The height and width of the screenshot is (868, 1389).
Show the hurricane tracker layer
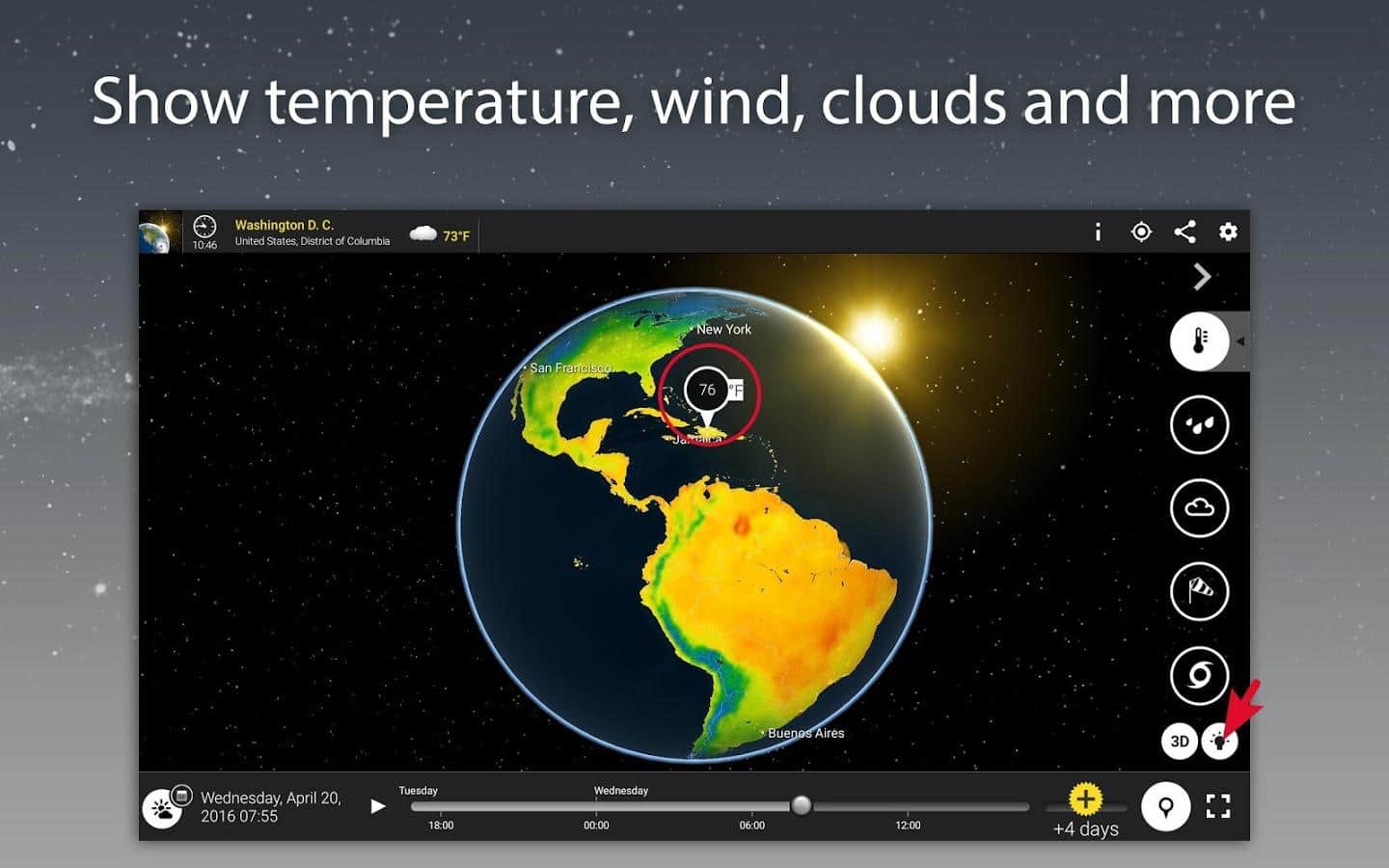[x=1199, y=674]
